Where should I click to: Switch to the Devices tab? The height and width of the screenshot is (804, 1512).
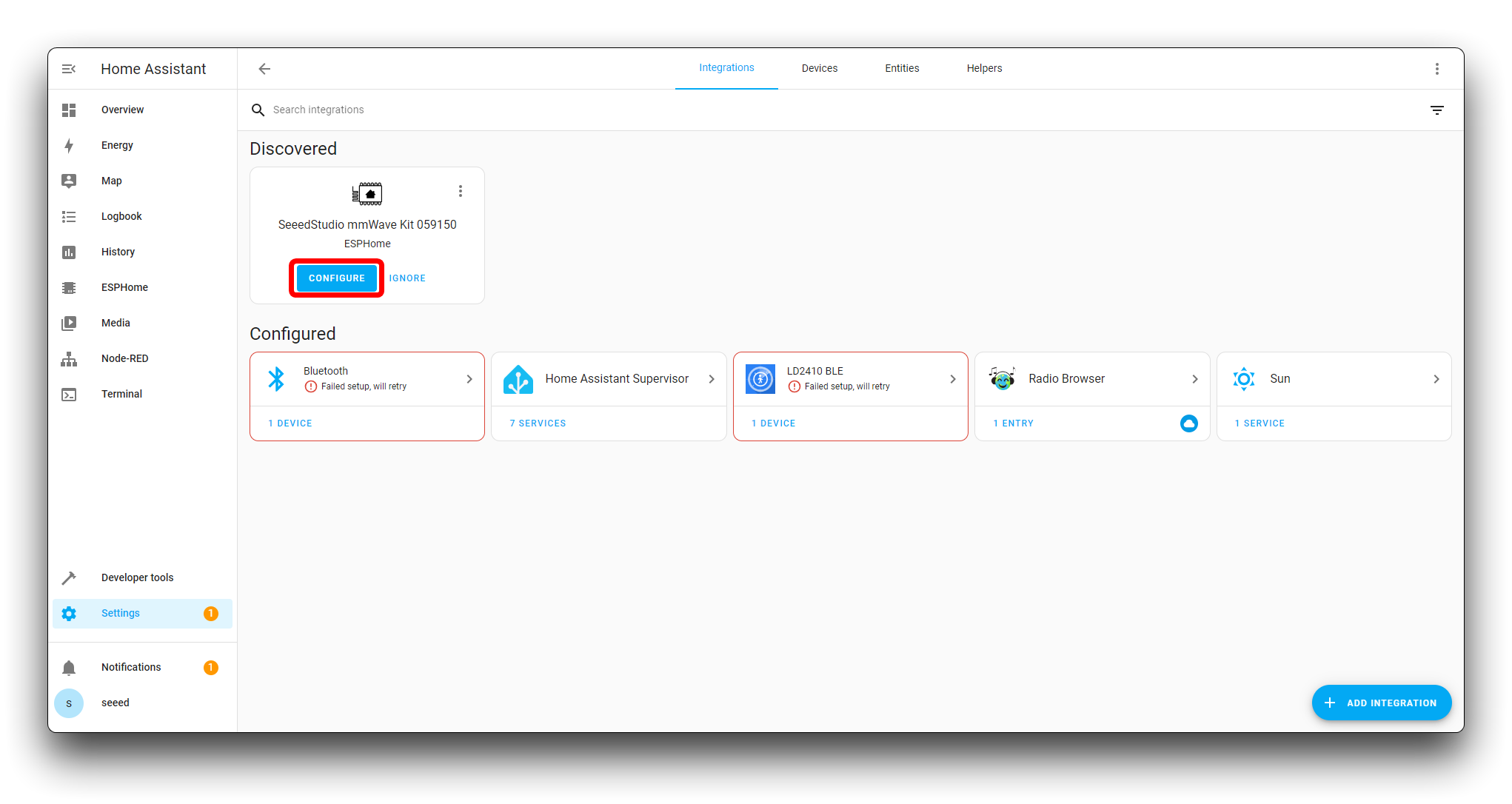pos(819,68)
